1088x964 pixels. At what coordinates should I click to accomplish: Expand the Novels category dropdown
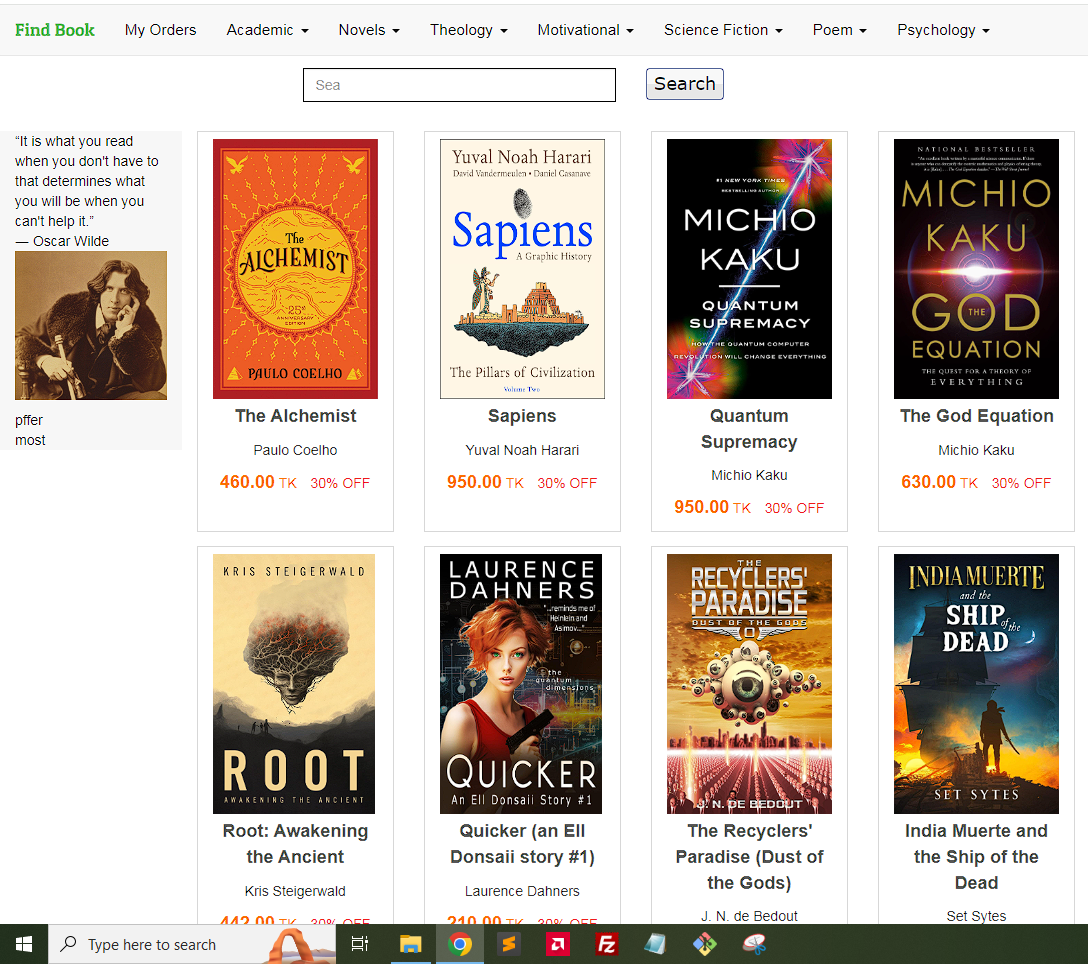(368, 30)
